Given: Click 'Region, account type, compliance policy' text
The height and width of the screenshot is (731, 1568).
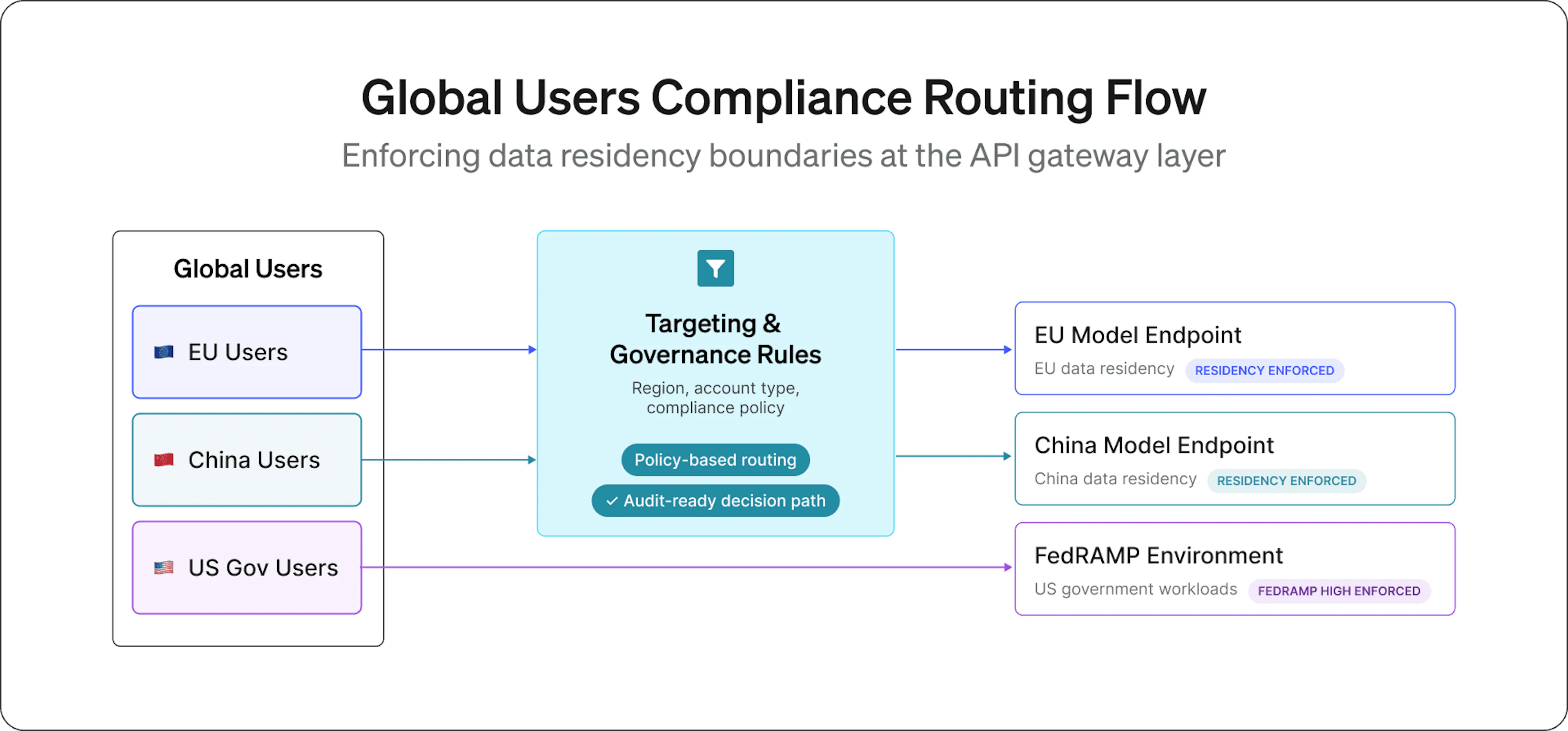Looking at the screenshot, I should pos(715,398).
